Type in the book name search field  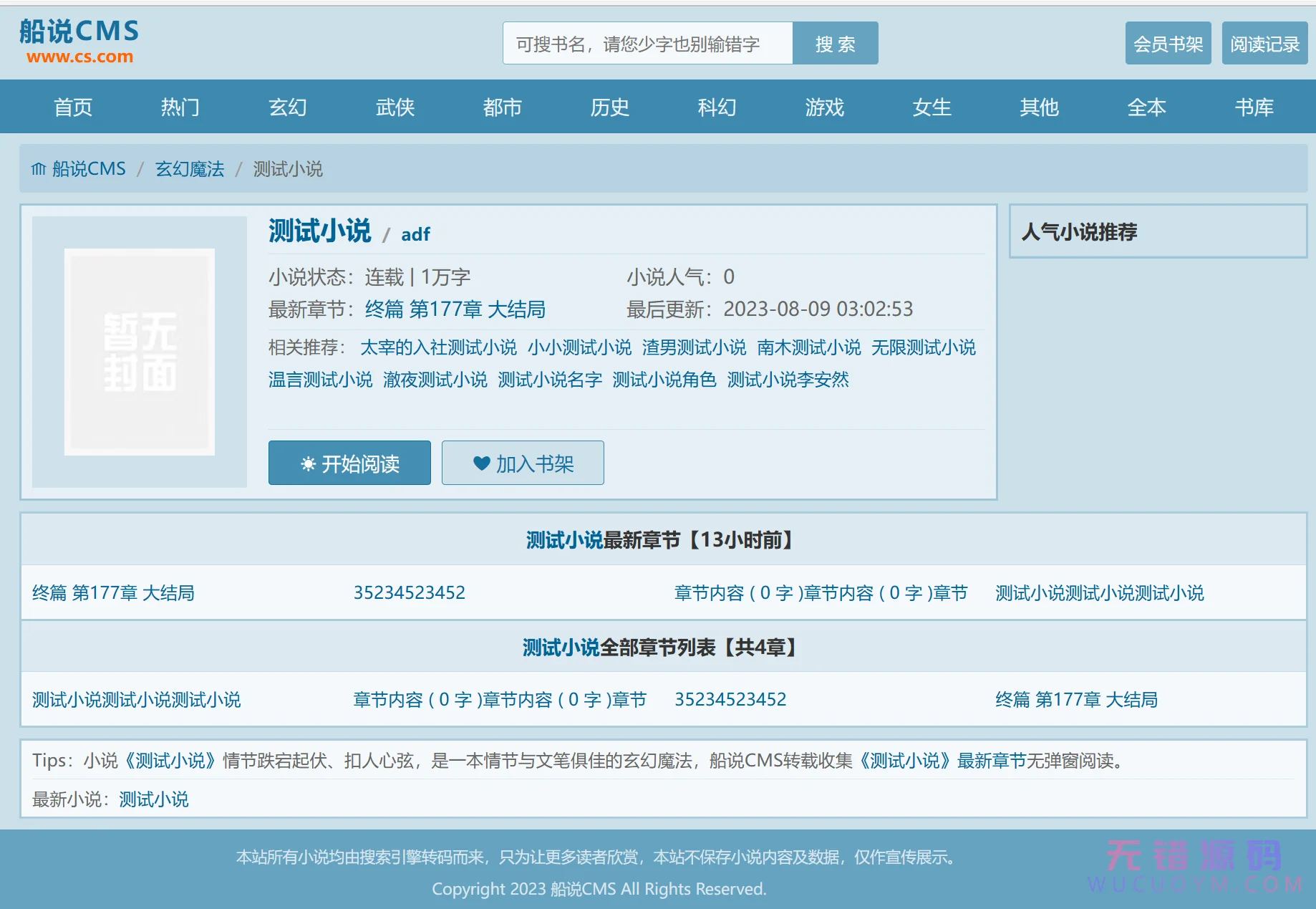(647, 44)
